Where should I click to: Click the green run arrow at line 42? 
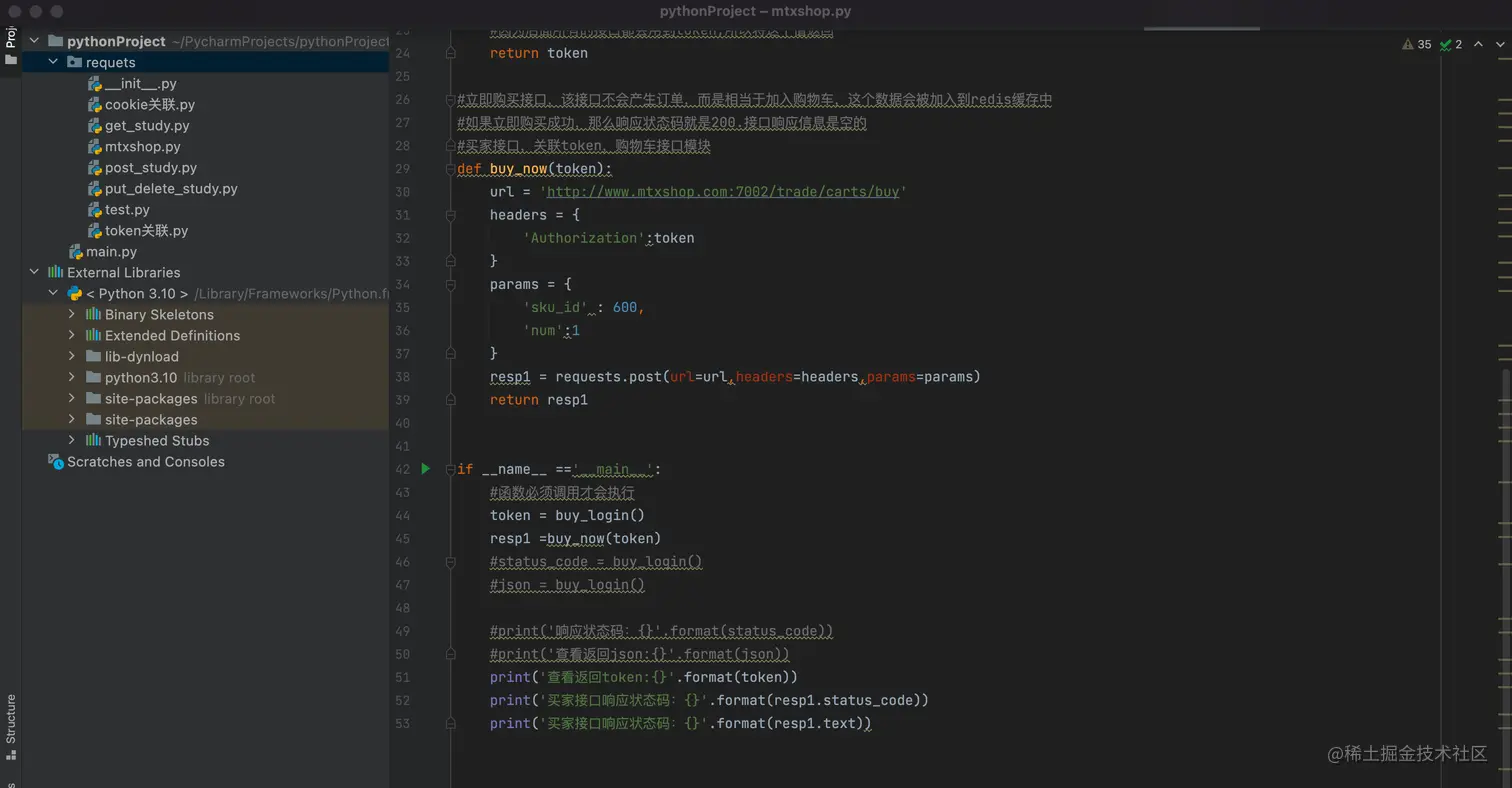coord(425,469)
